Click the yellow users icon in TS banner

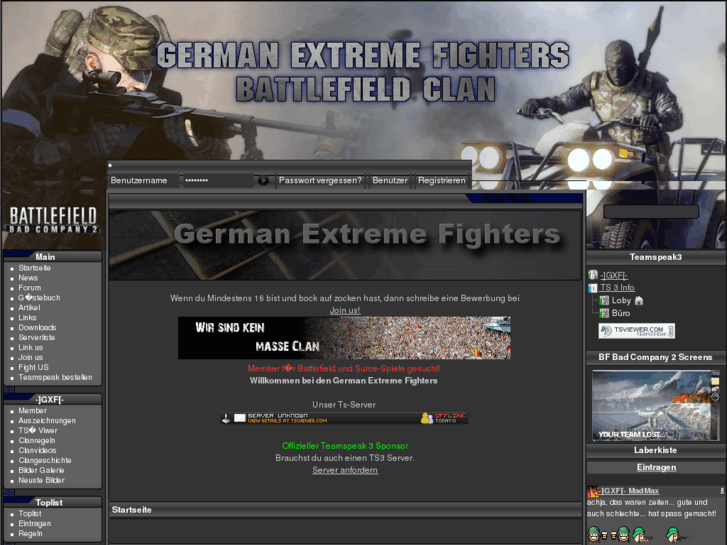427,418
